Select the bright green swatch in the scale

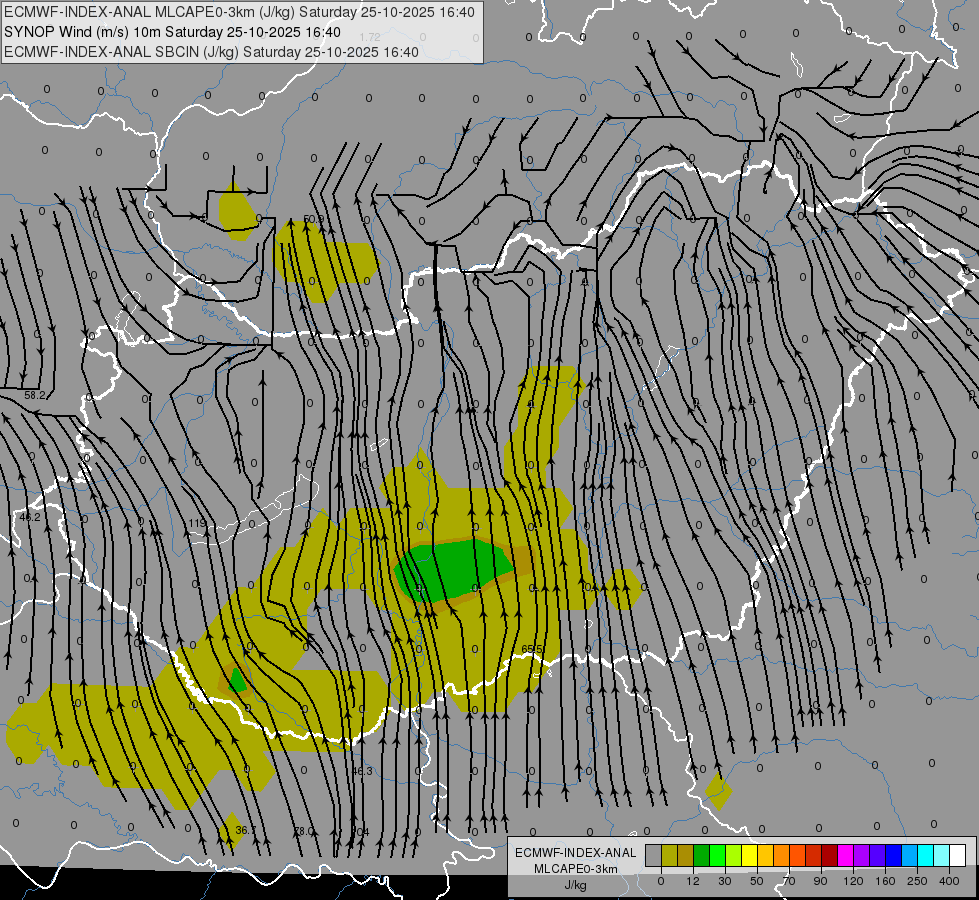(717, 855)
